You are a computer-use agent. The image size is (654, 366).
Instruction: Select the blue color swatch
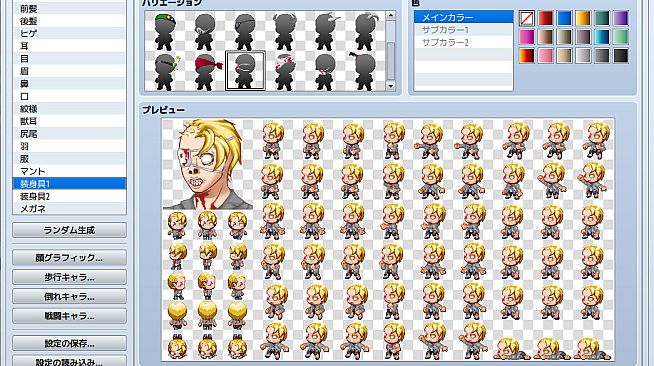click(x=564, y=18)
